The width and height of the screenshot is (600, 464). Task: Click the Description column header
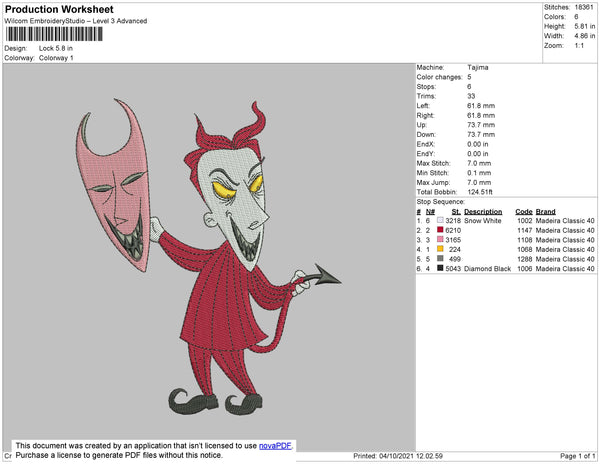pyautogui.click(x=483, y=212)
